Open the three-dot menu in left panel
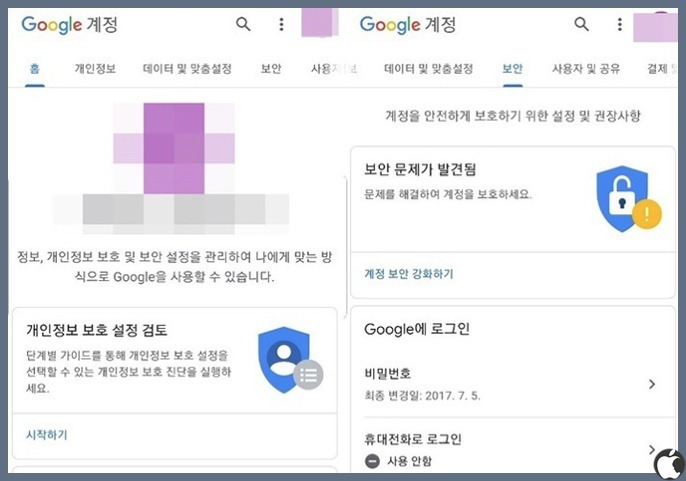The width and height of the screenshot is (686, 481). click(281, 24)
